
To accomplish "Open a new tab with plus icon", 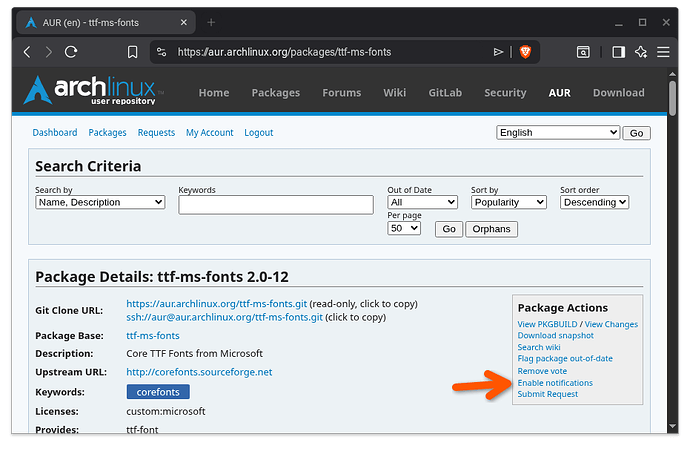I will pyautogui.click(x=211, y=22).
